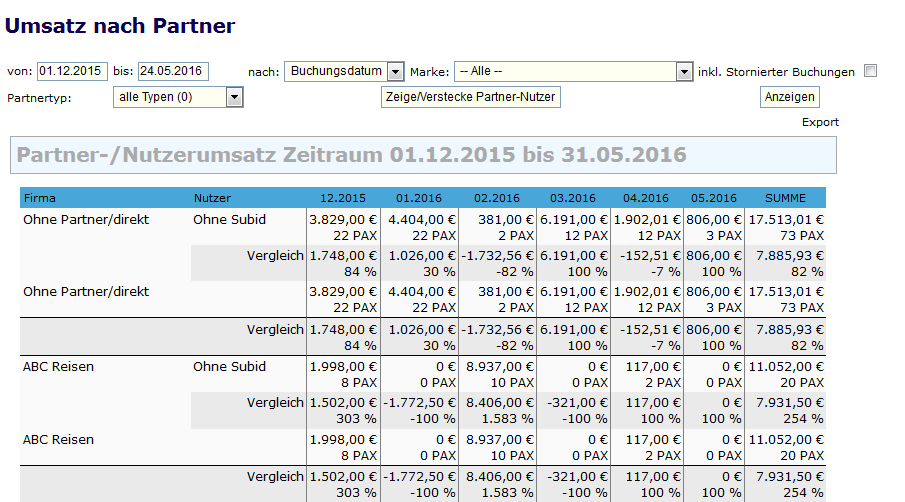Click first 'ABC Reisen' company cell
Image resolution: width=905 pixels, height=502 pixels.
[x=59, y=367]
